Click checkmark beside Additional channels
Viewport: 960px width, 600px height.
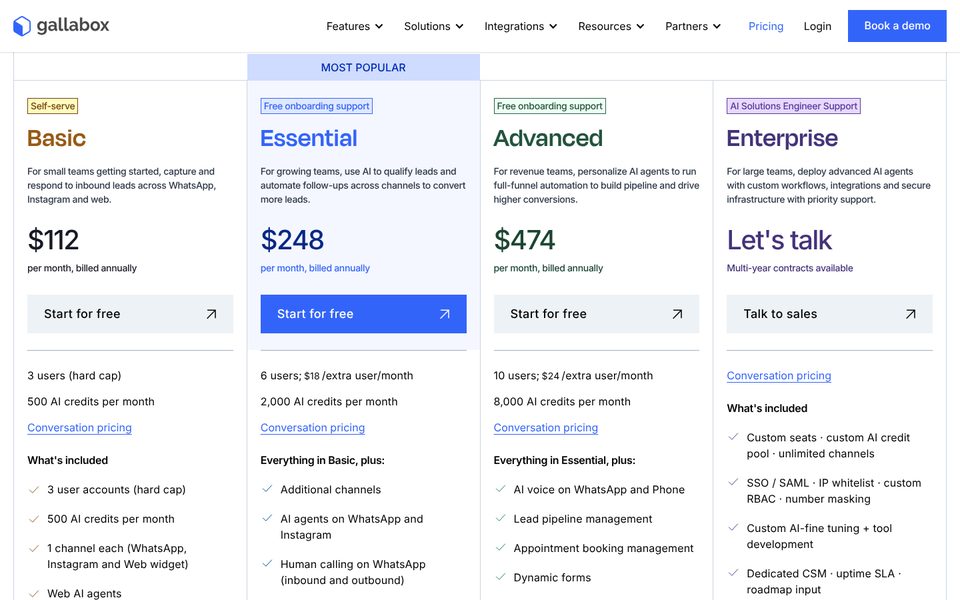(267, 489)
